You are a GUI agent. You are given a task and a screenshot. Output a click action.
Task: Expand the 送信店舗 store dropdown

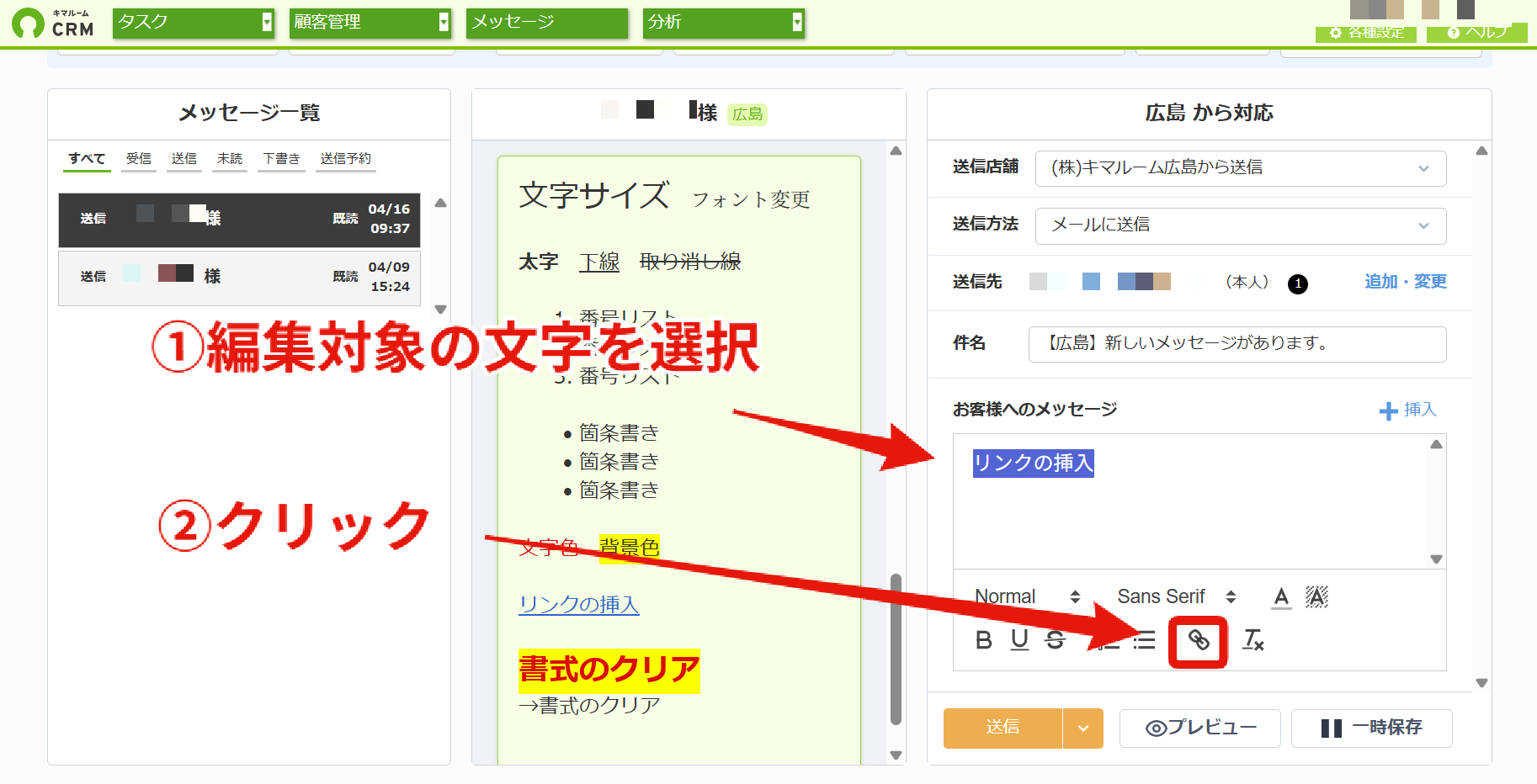[x=1241, y=168]
